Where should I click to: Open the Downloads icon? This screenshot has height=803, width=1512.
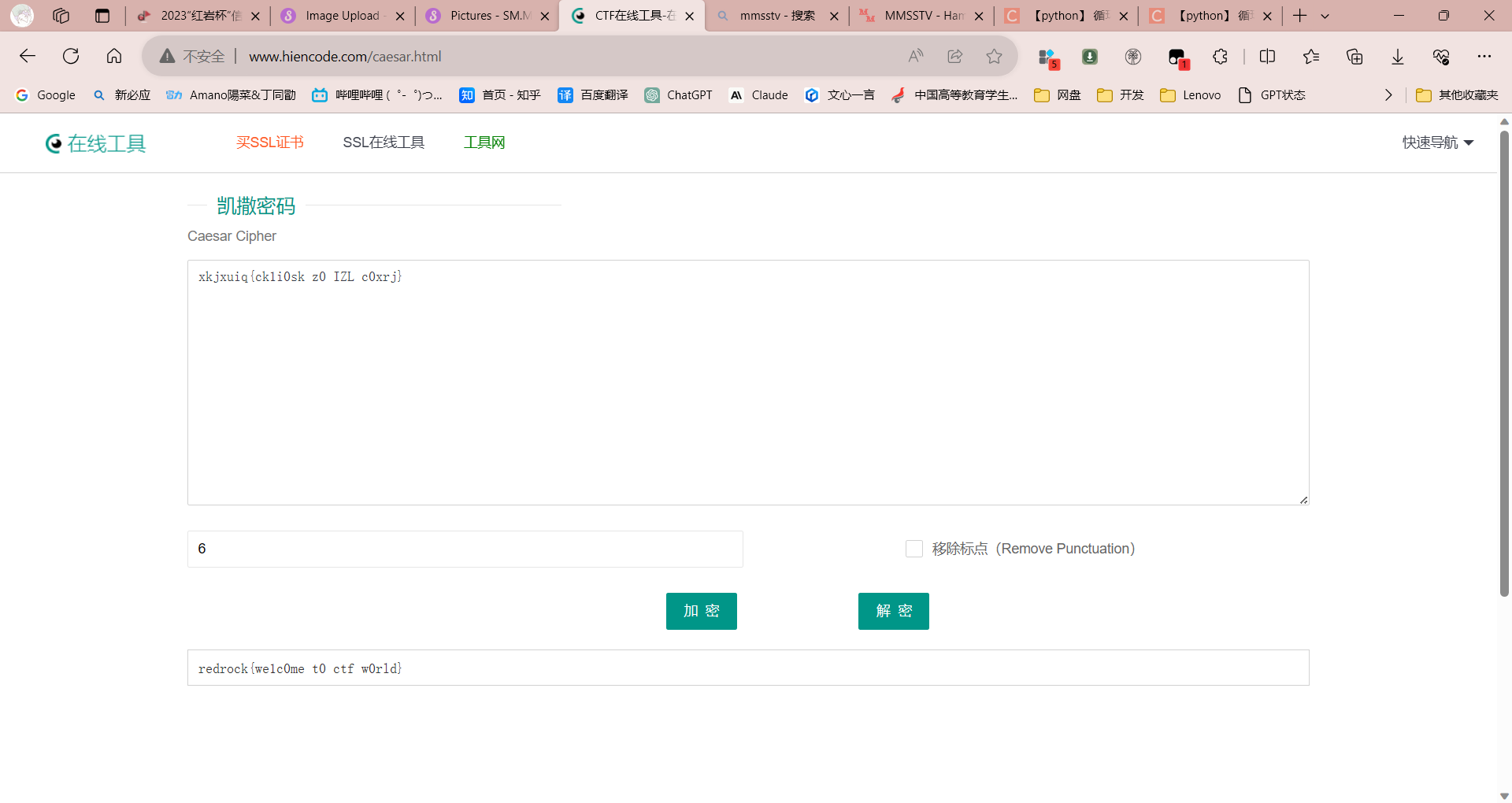[1398, 56]
